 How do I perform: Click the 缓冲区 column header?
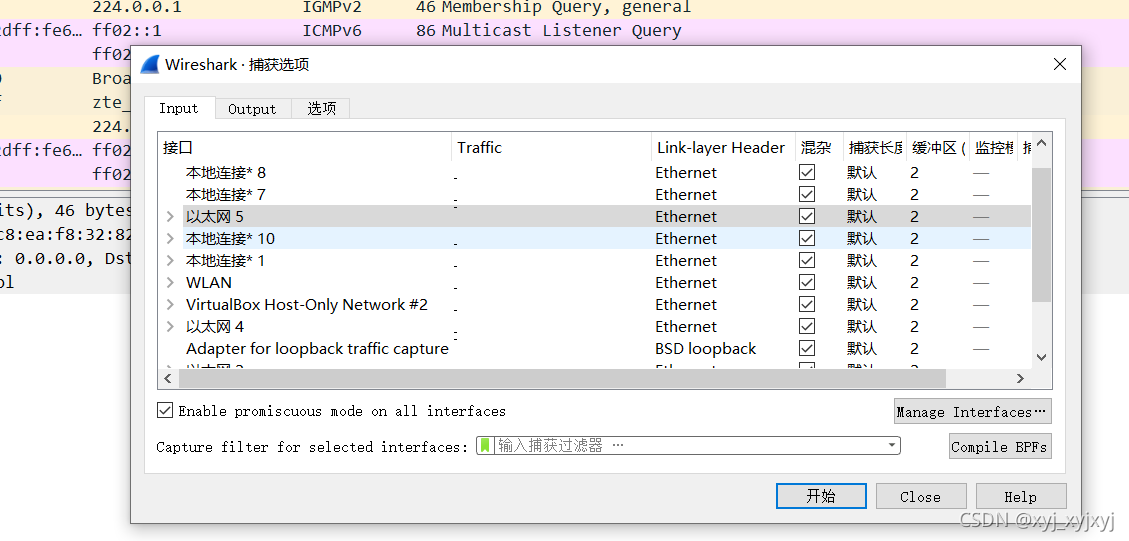937,148
